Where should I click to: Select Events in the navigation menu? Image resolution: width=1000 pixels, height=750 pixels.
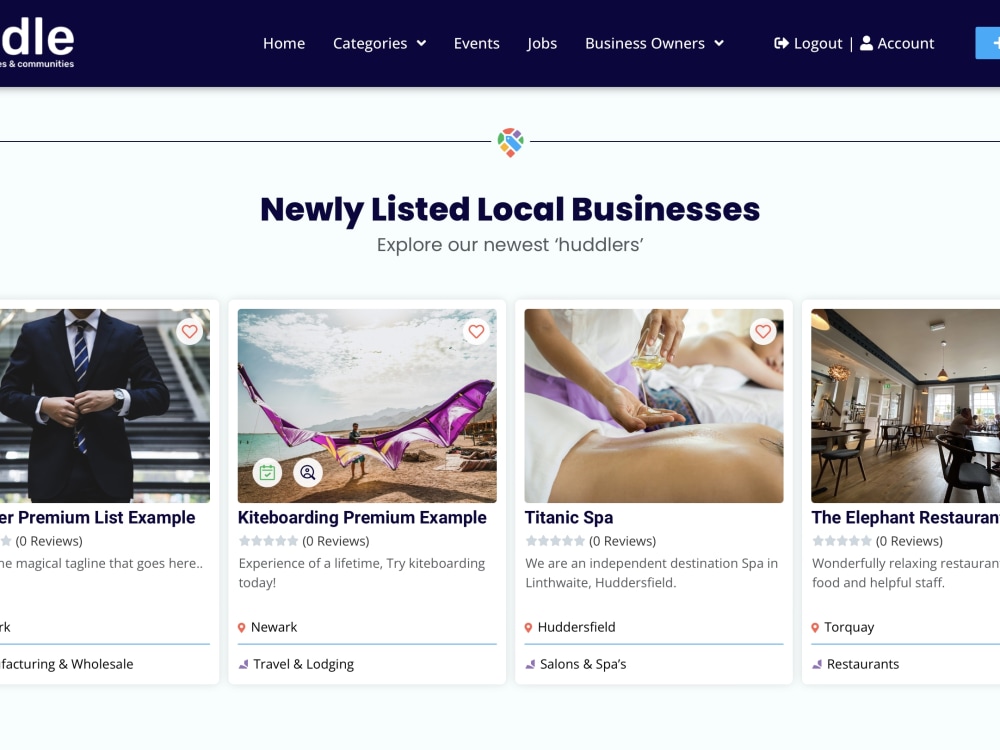(476, 43)
